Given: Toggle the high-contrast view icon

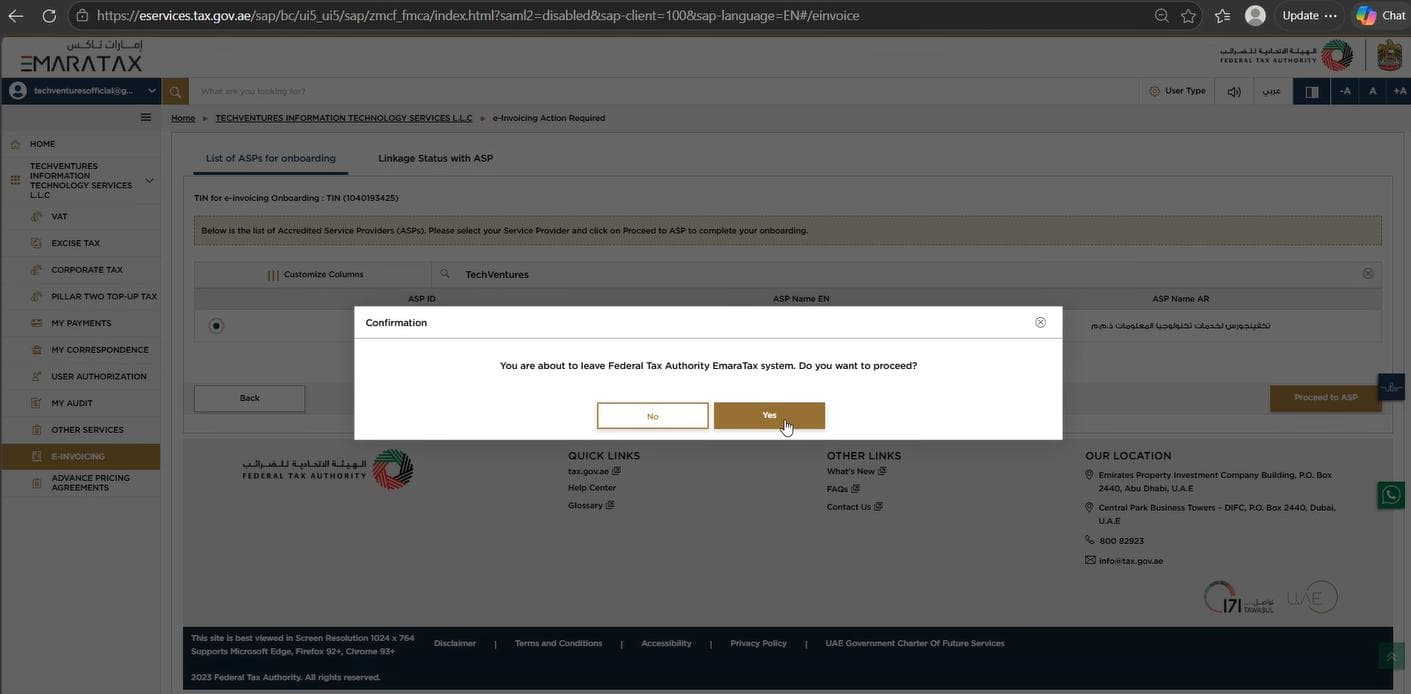Looking at the screenshot, I should [1312, 92].
